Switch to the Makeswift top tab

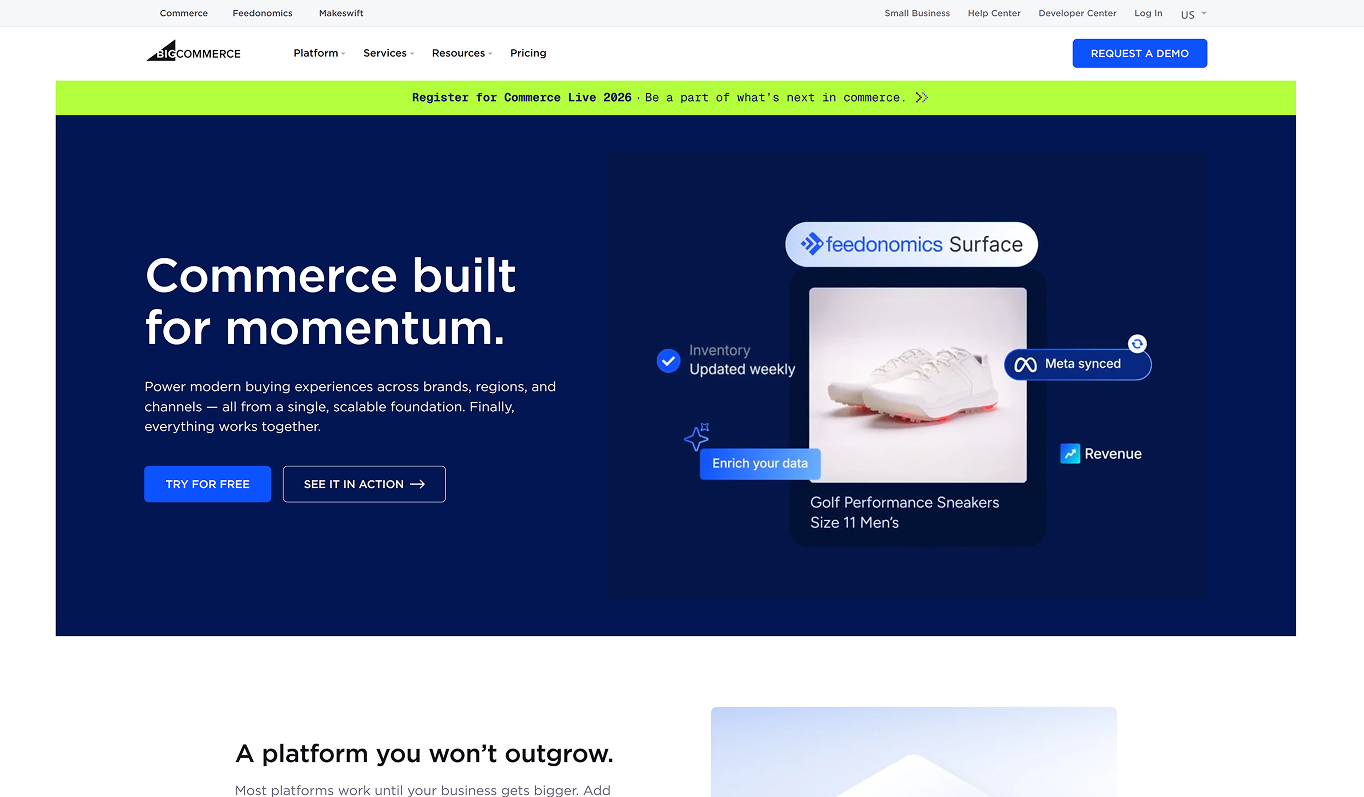[x=341, y=13]
